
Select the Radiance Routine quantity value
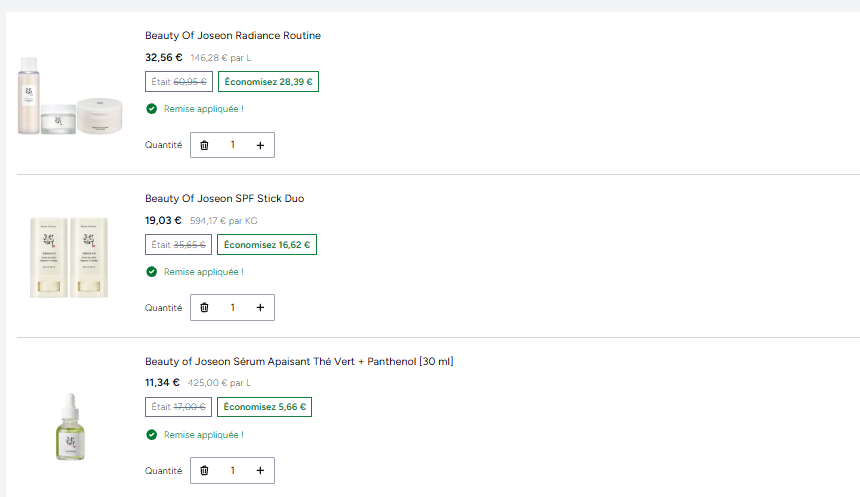(233, 145)
